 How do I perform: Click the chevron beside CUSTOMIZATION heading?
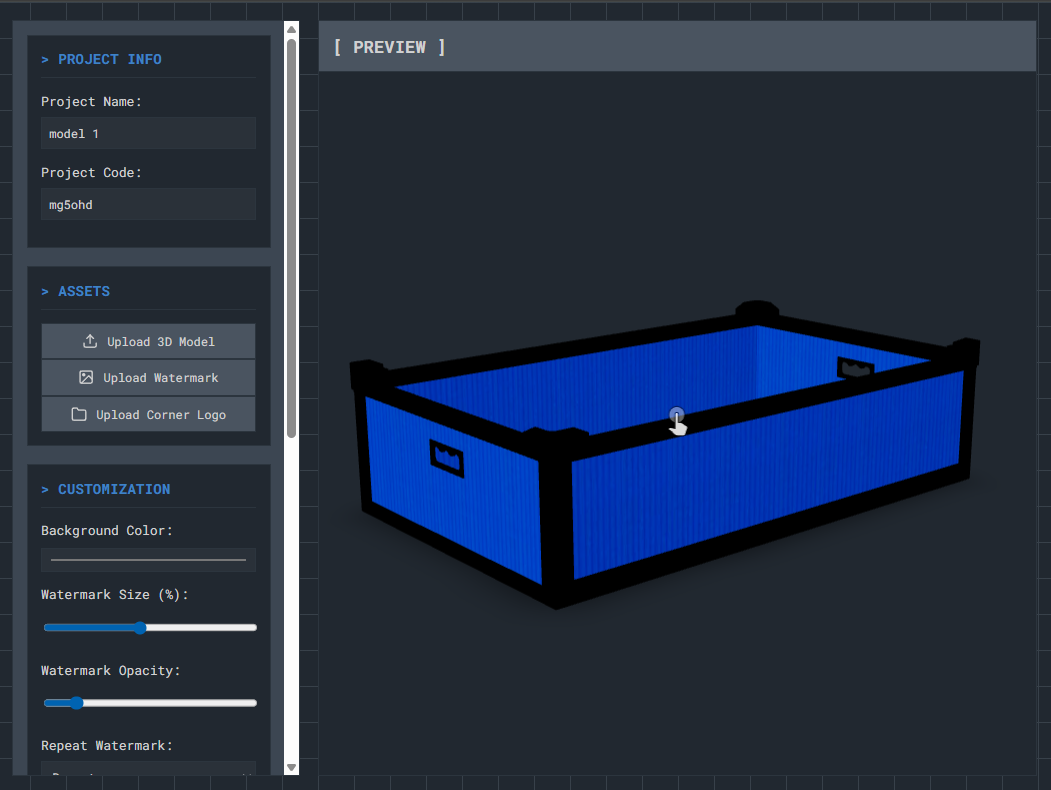[45, 490]
